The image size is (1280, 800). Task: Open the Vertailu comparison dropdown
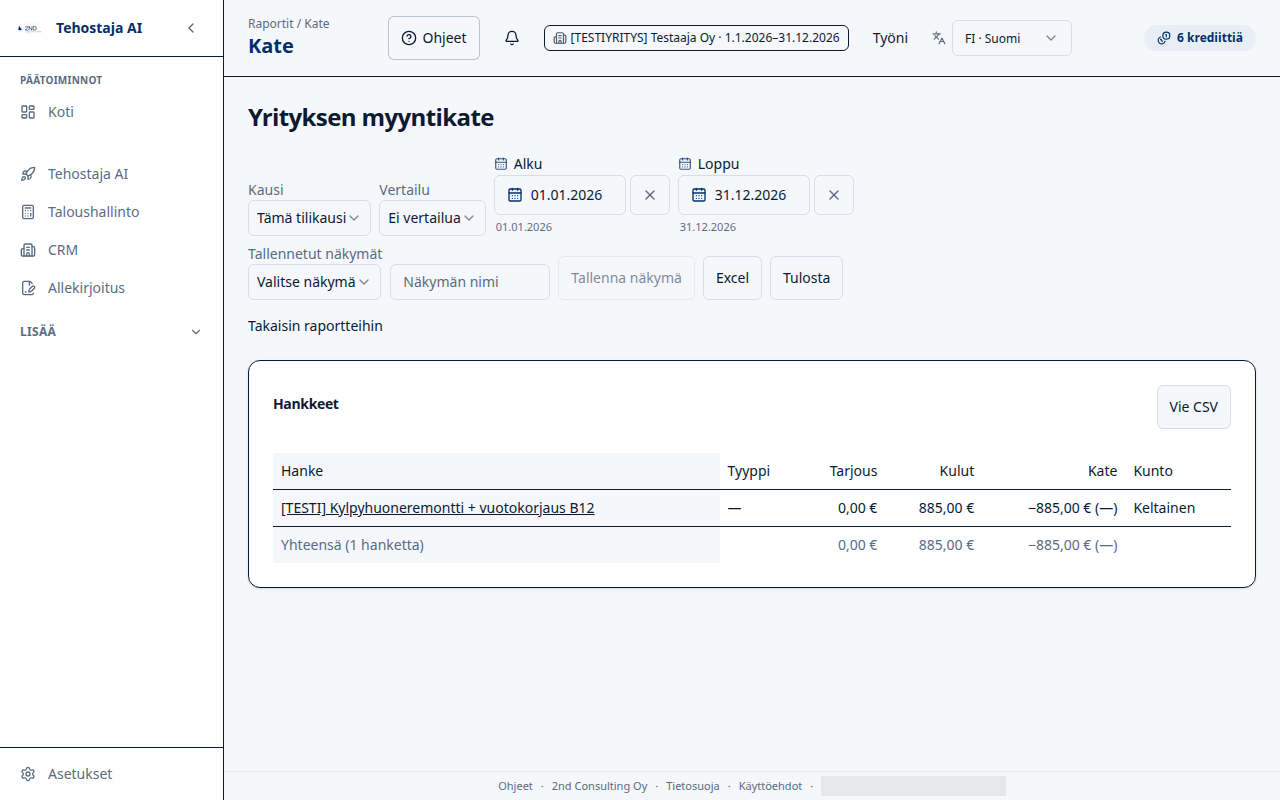(x=432, y=218)
